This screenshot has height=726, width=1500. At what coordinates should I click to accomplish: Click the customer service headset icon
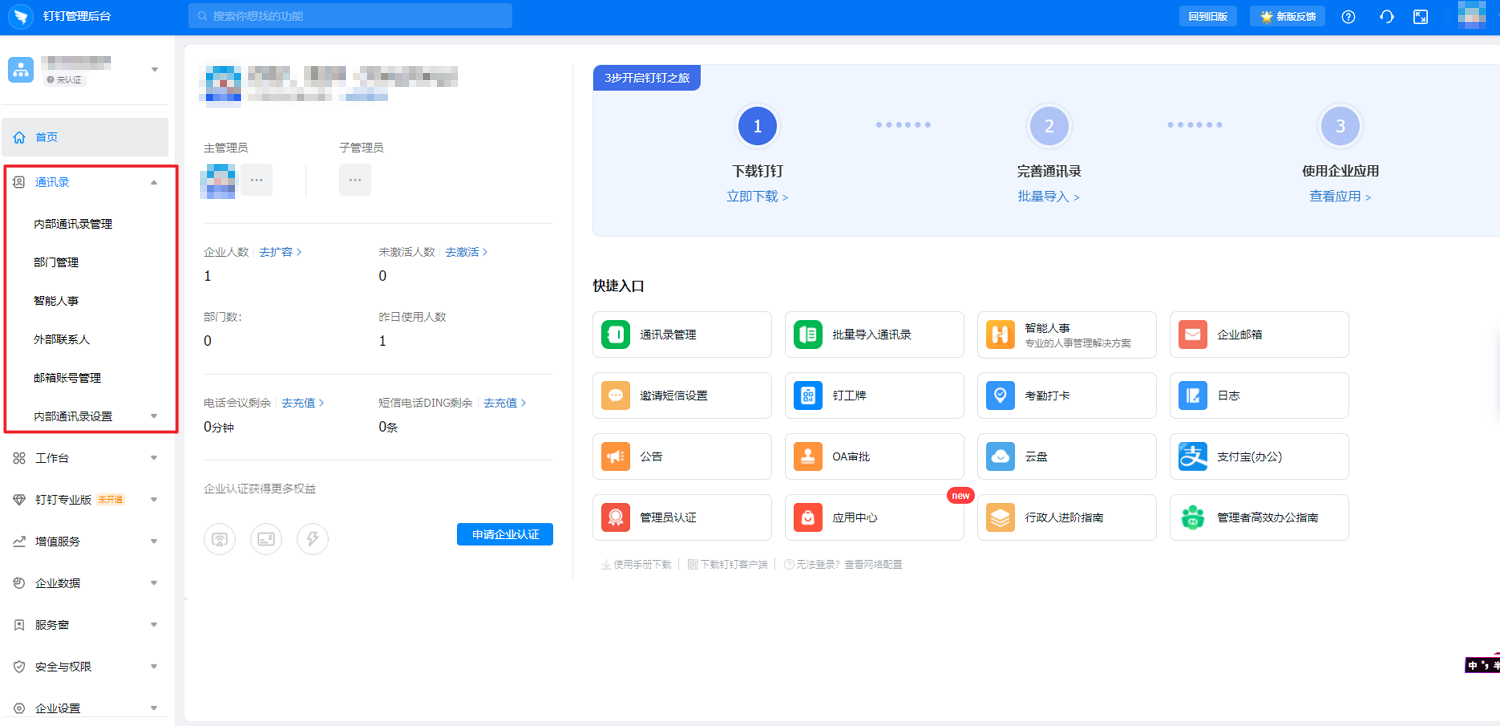coord(1386,16)
